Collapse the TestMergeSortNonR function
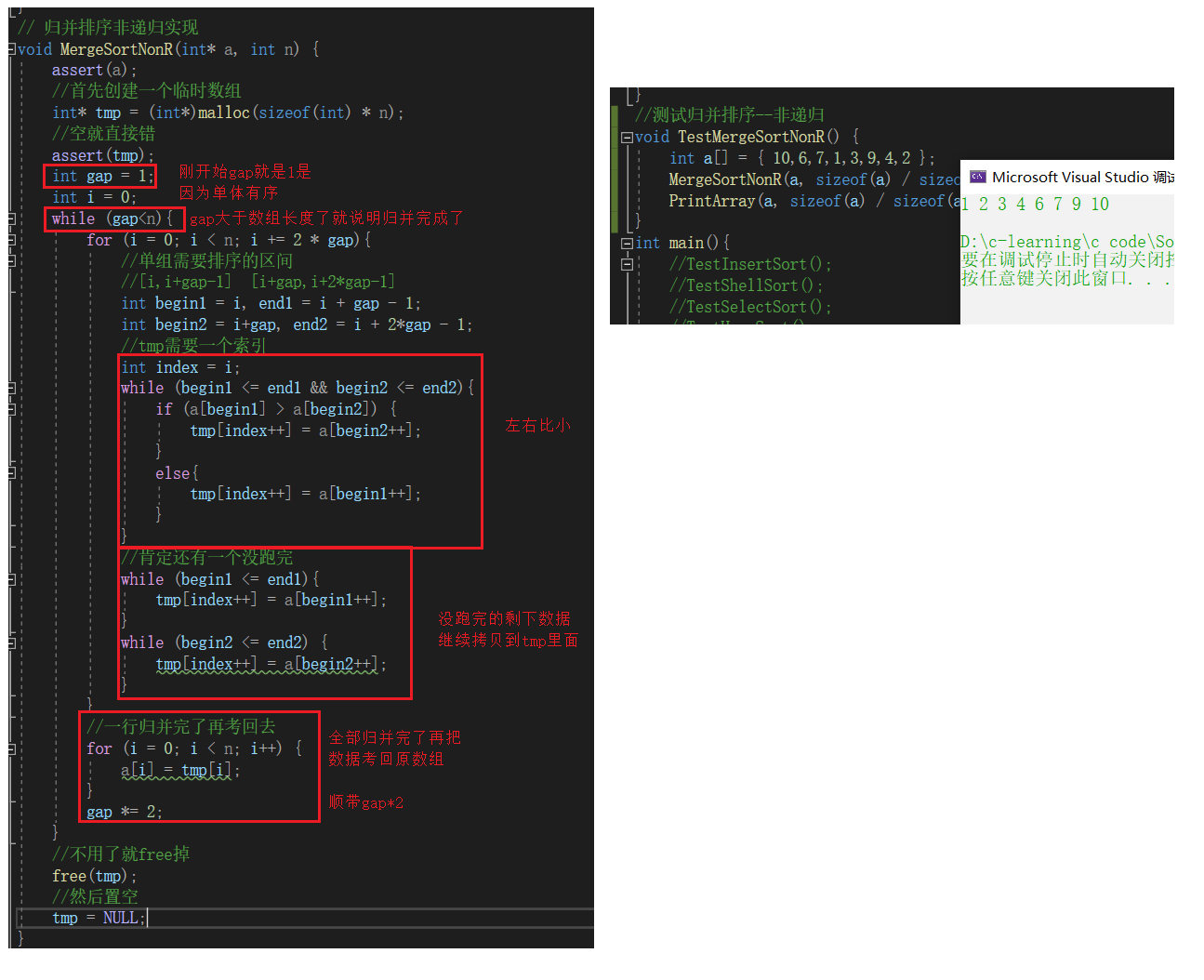1204x980 pixels. 627,138
